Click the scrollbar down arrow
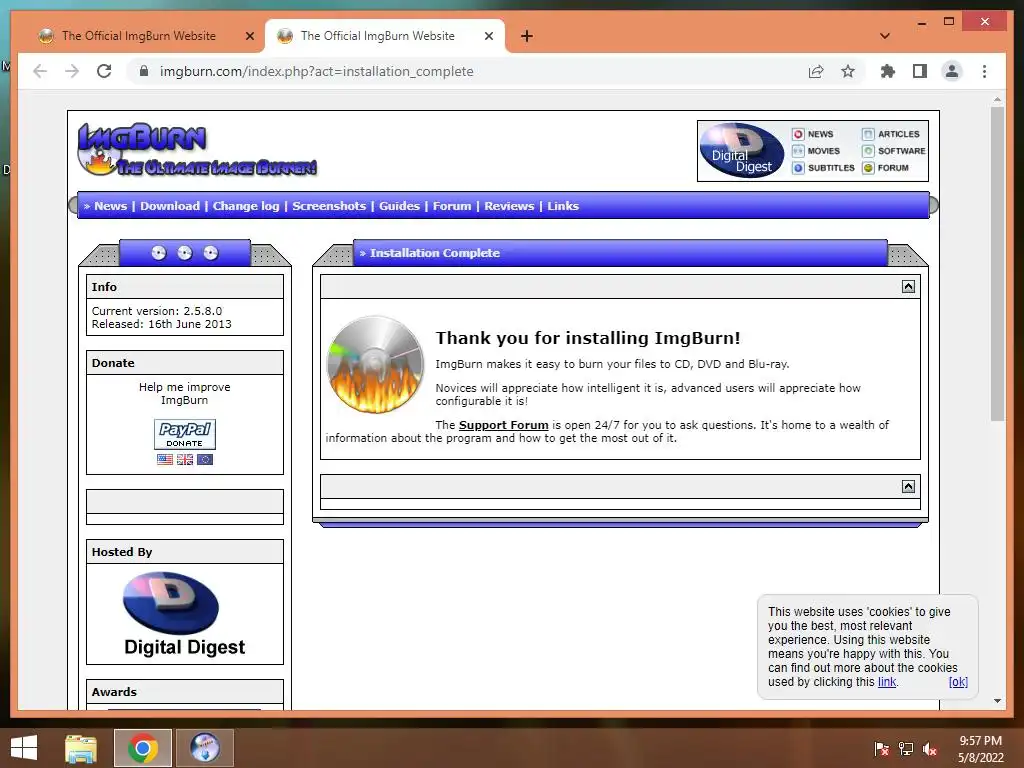The width and height of the screenshot is (1024, 768). pyautogui.click(x=997, y=701)
